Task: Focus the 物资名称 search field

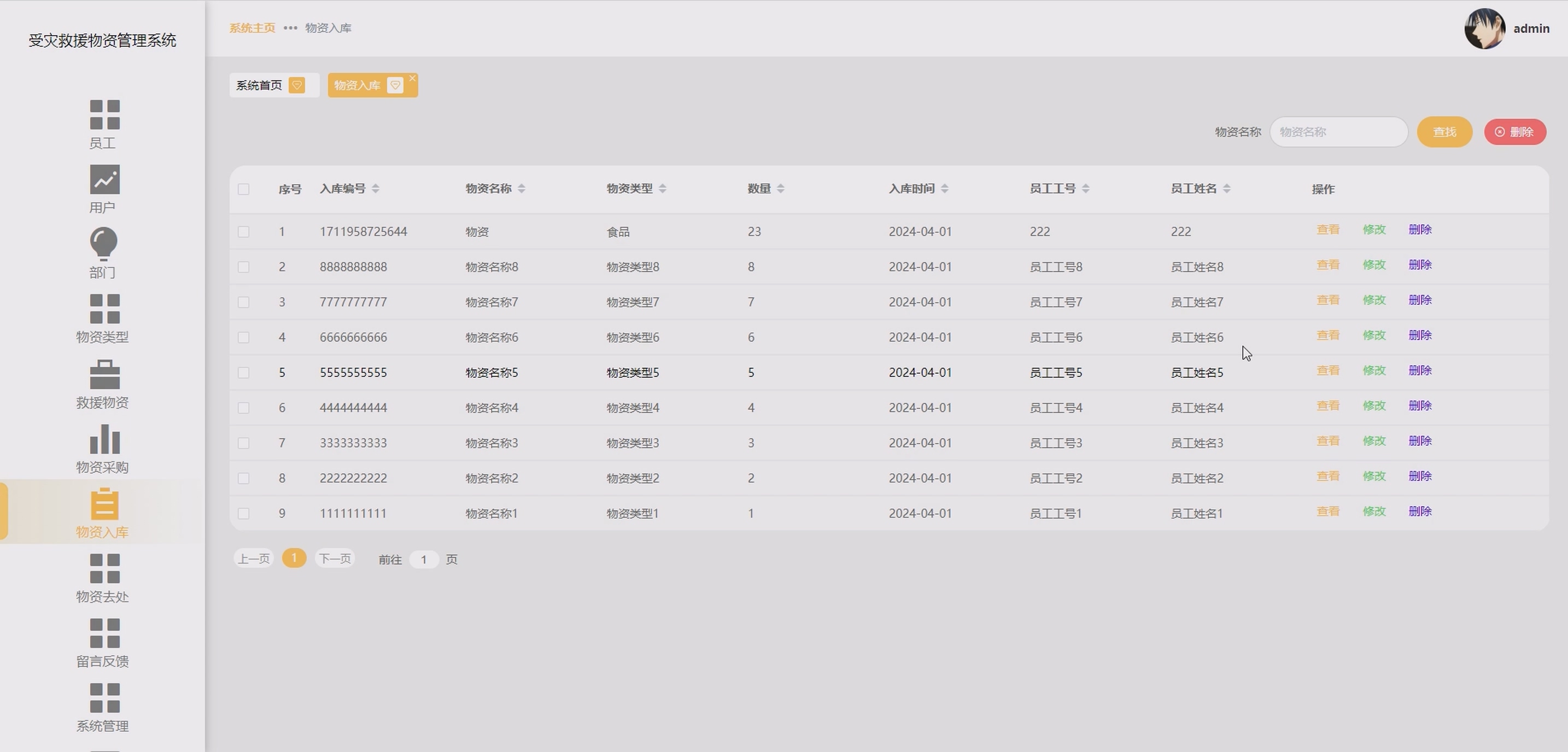Action: 1338,132
